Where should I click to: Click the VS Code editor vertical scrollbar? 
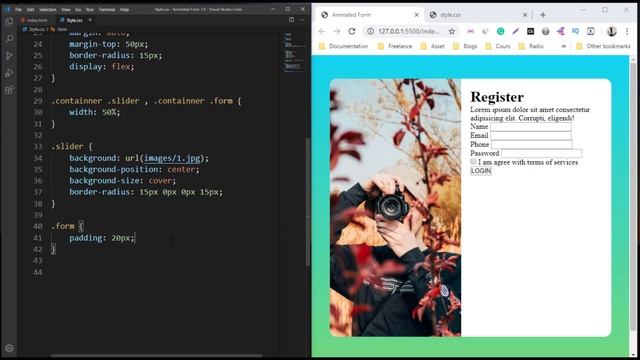pos(308,202)
